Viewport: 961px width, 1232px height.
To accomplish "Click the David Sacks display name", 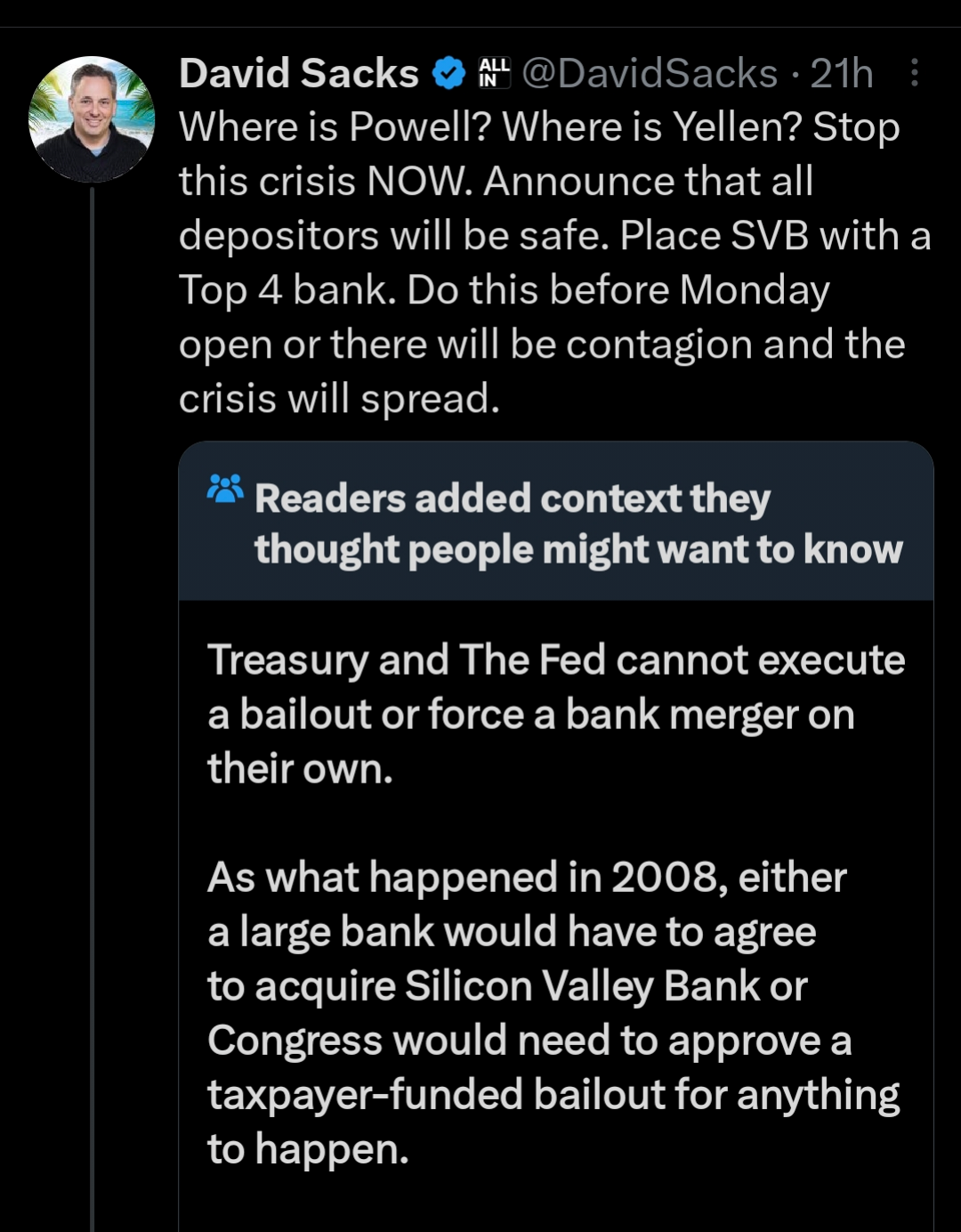I will (299, 73).
